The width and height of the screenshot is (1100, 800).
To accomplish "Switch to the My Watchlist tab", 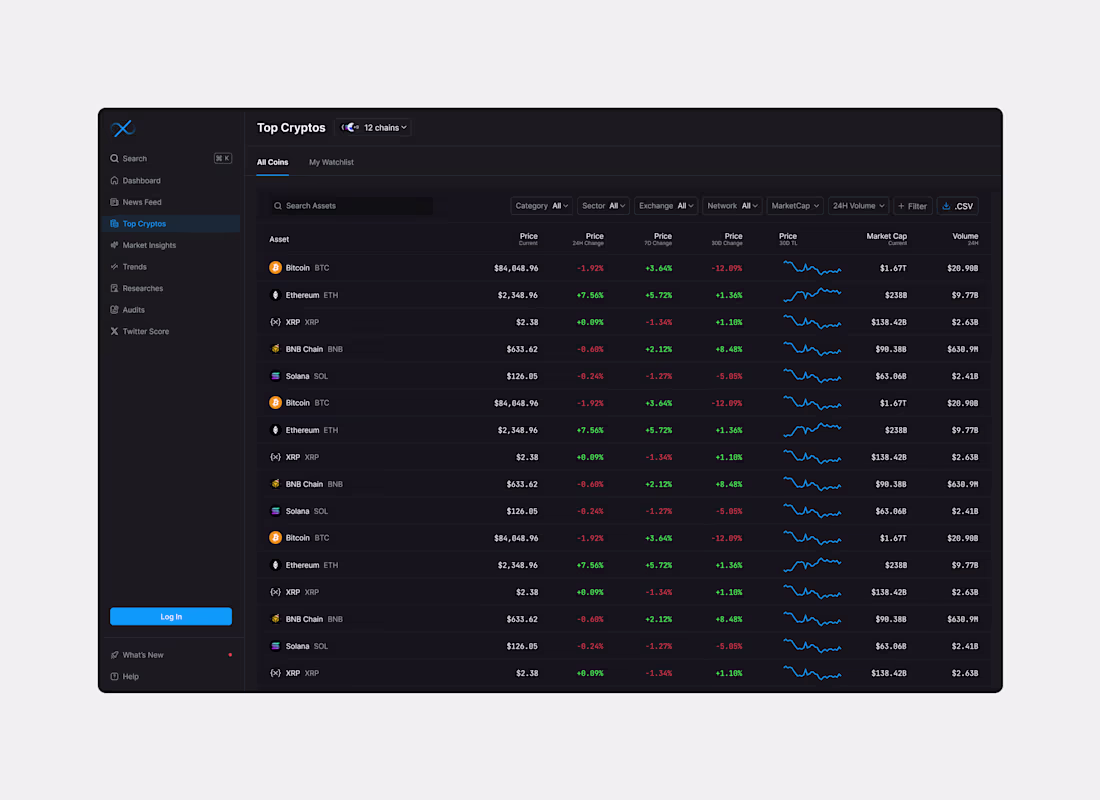I will (x=331, y=161).
